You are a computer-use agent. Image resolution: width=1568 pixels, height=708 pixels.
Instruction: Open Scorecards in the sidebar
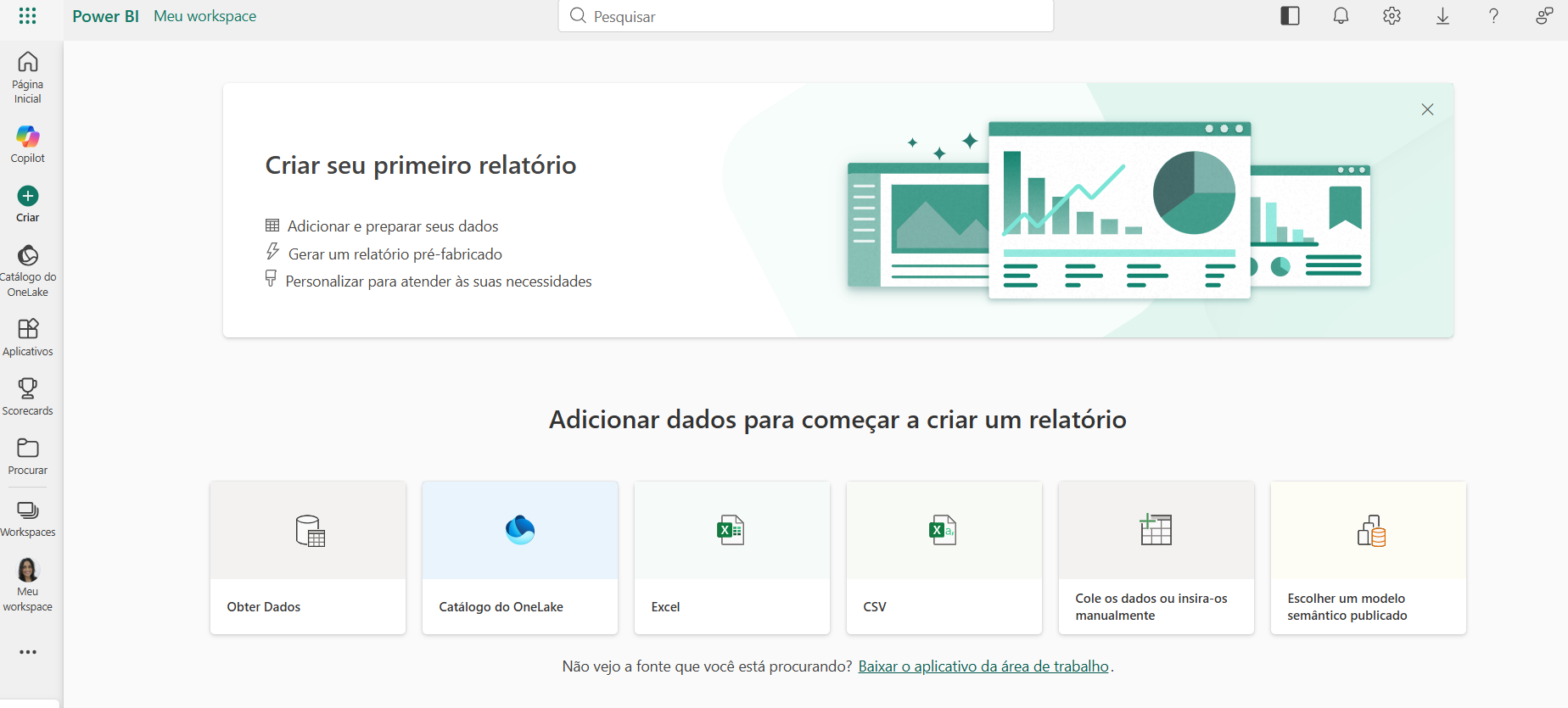[27, 396]
